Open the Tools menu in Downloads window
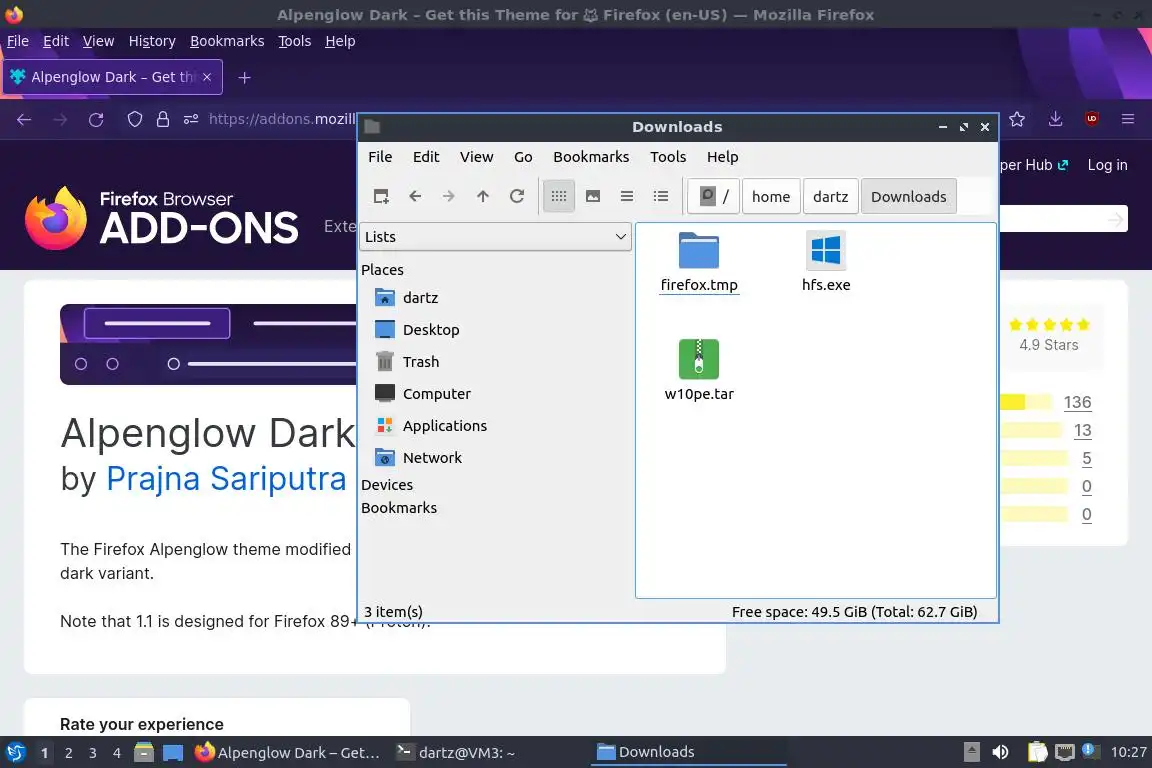The height and width of the screenshot is (768, 1152). [668, 157]
